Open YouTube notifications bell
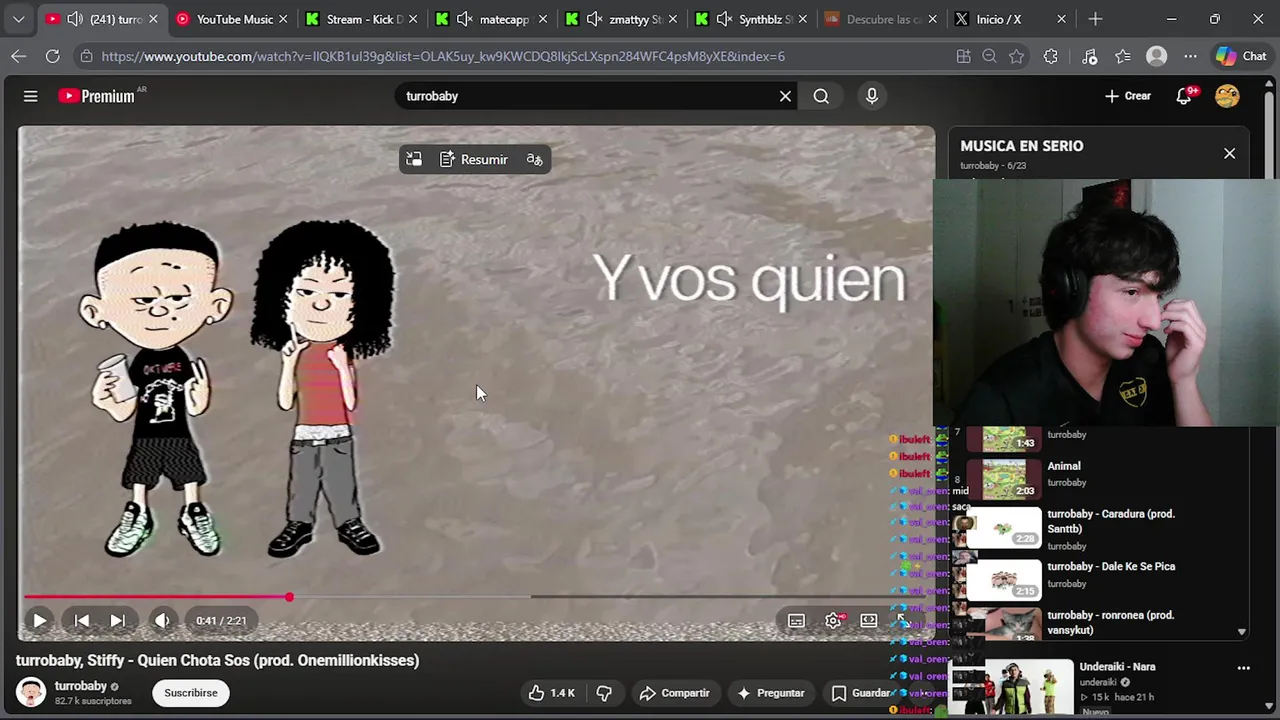1280x720 pixels. click(1184, 96)
